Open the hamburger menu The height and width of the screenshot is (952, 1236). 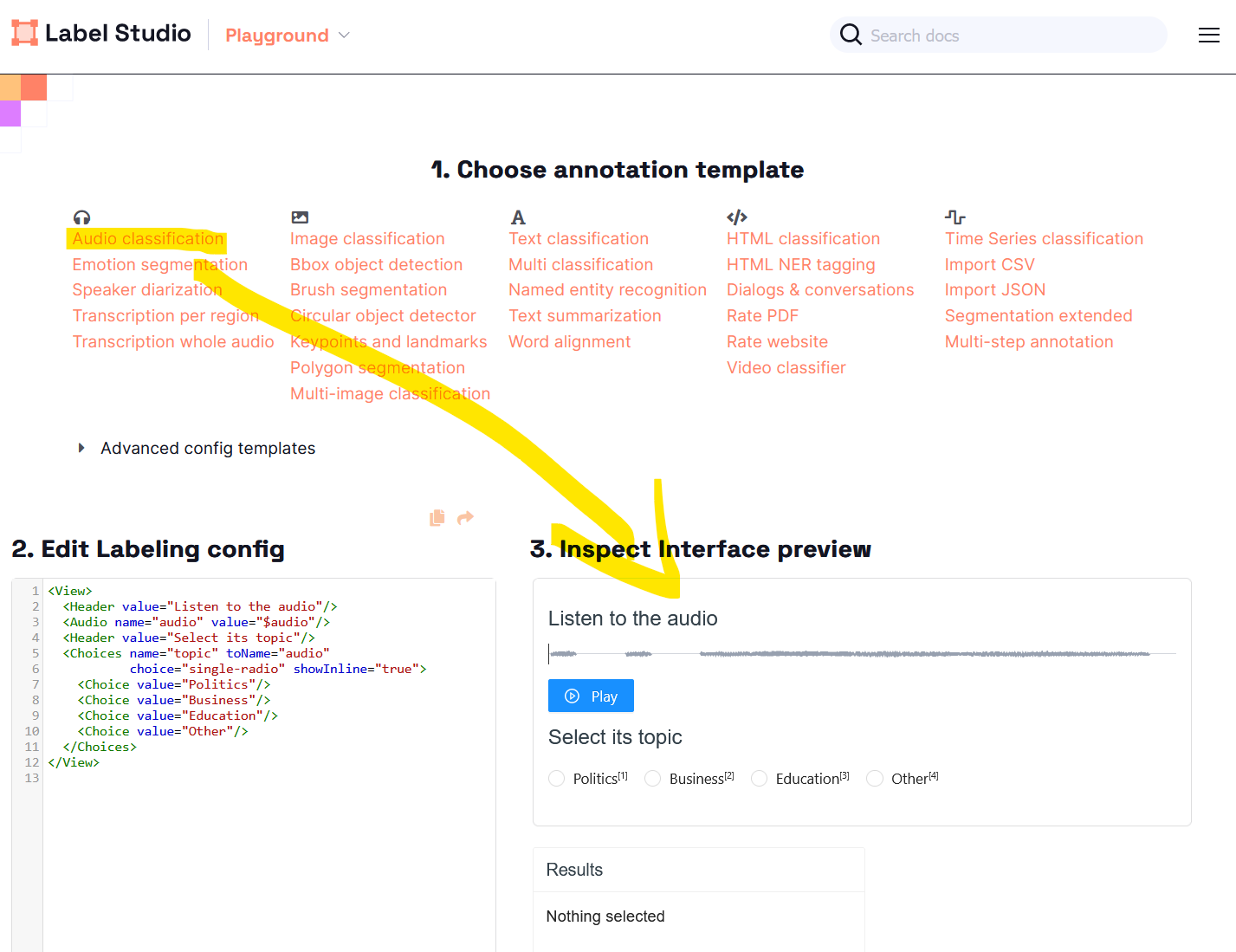coord(1209,35)
